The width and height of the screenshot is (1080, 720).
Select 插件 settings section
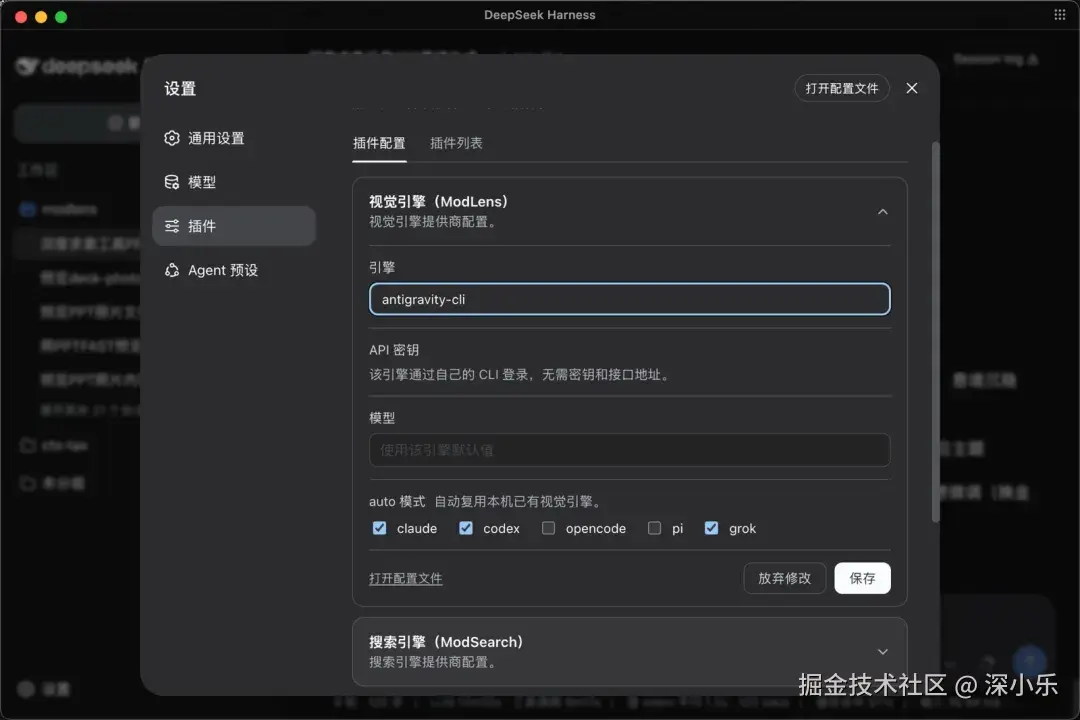[x=233, y=226]
